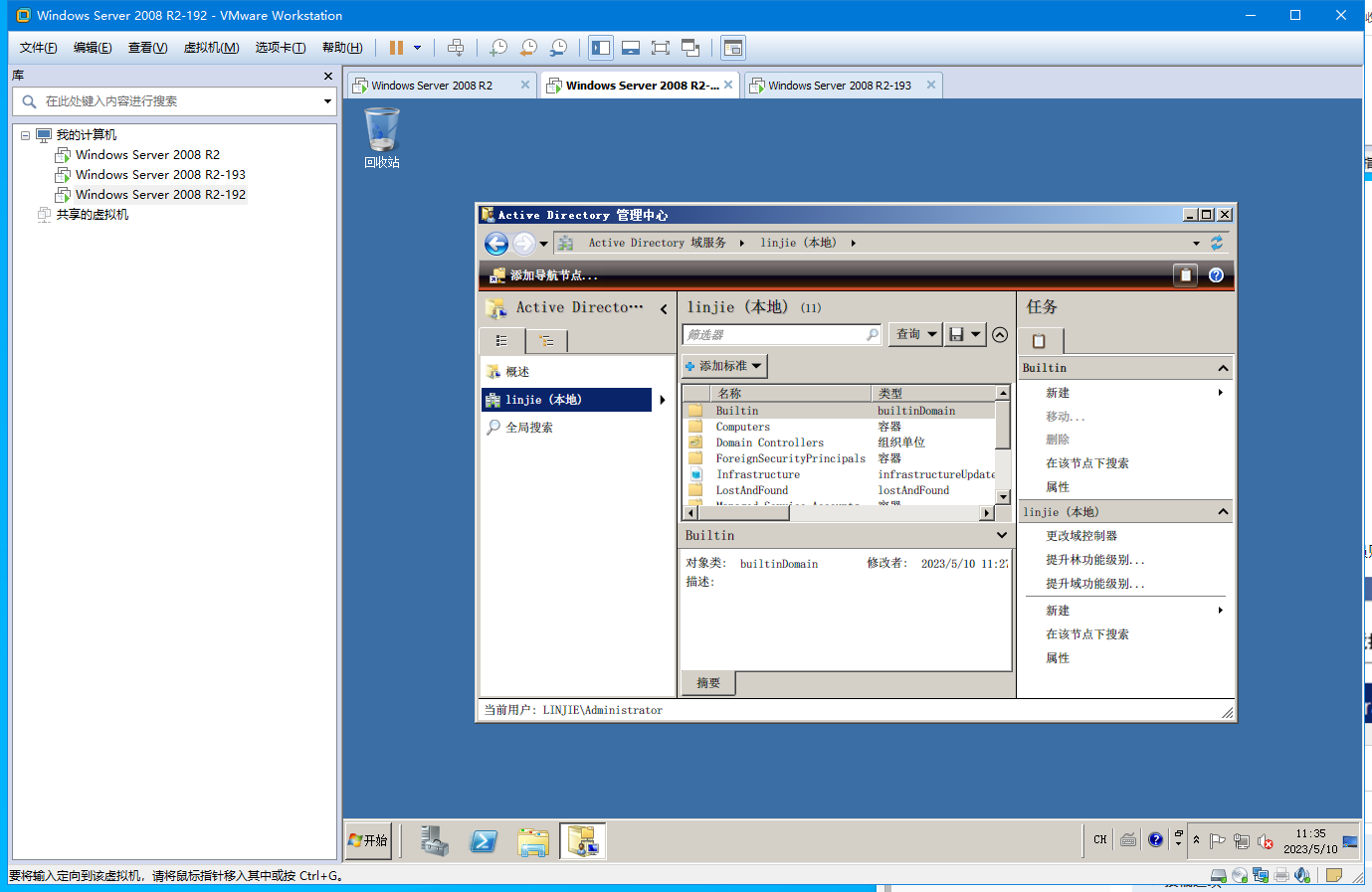Viewport: 1372px width, 892px height.
Task: Launch Windows PowerShell from the taskbar
Action: coord(484,841)
